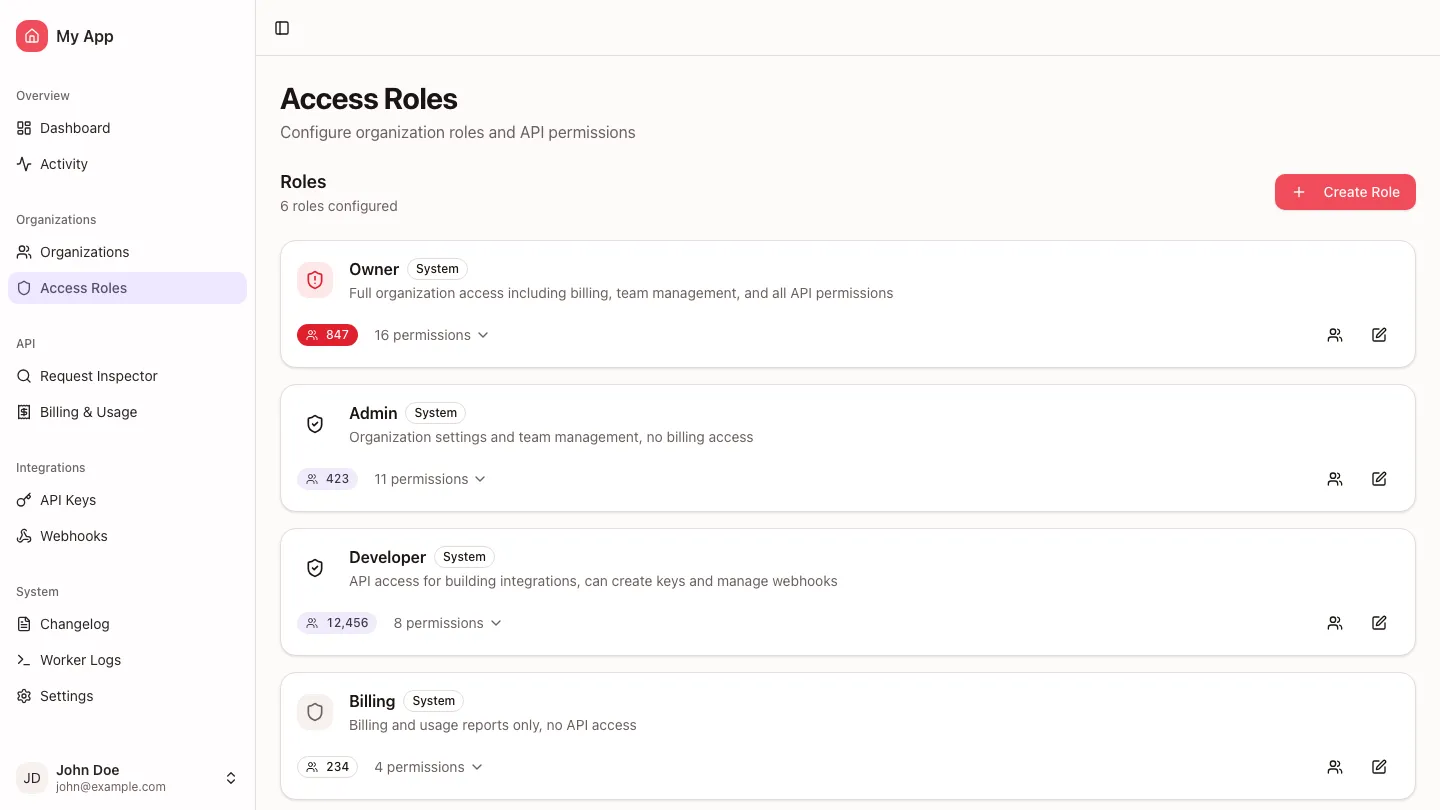1440x810 pixels.
Task: Click the Create Role button
Action: pos(1345,192)
